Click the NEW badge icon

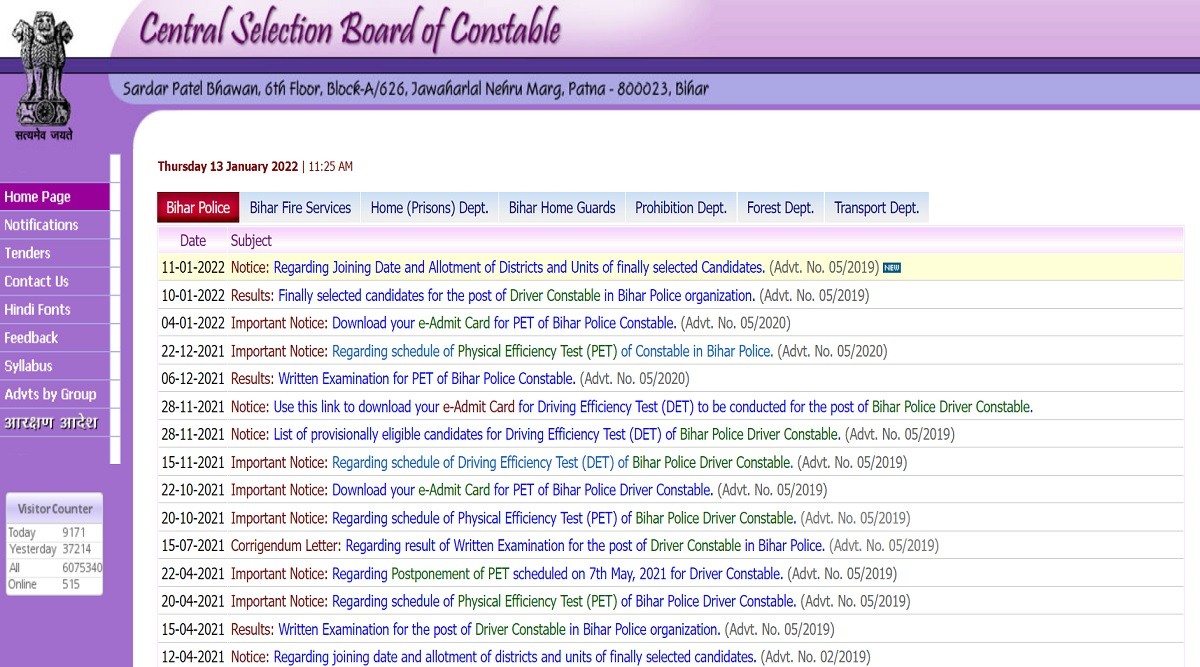[x=892, y=268]
